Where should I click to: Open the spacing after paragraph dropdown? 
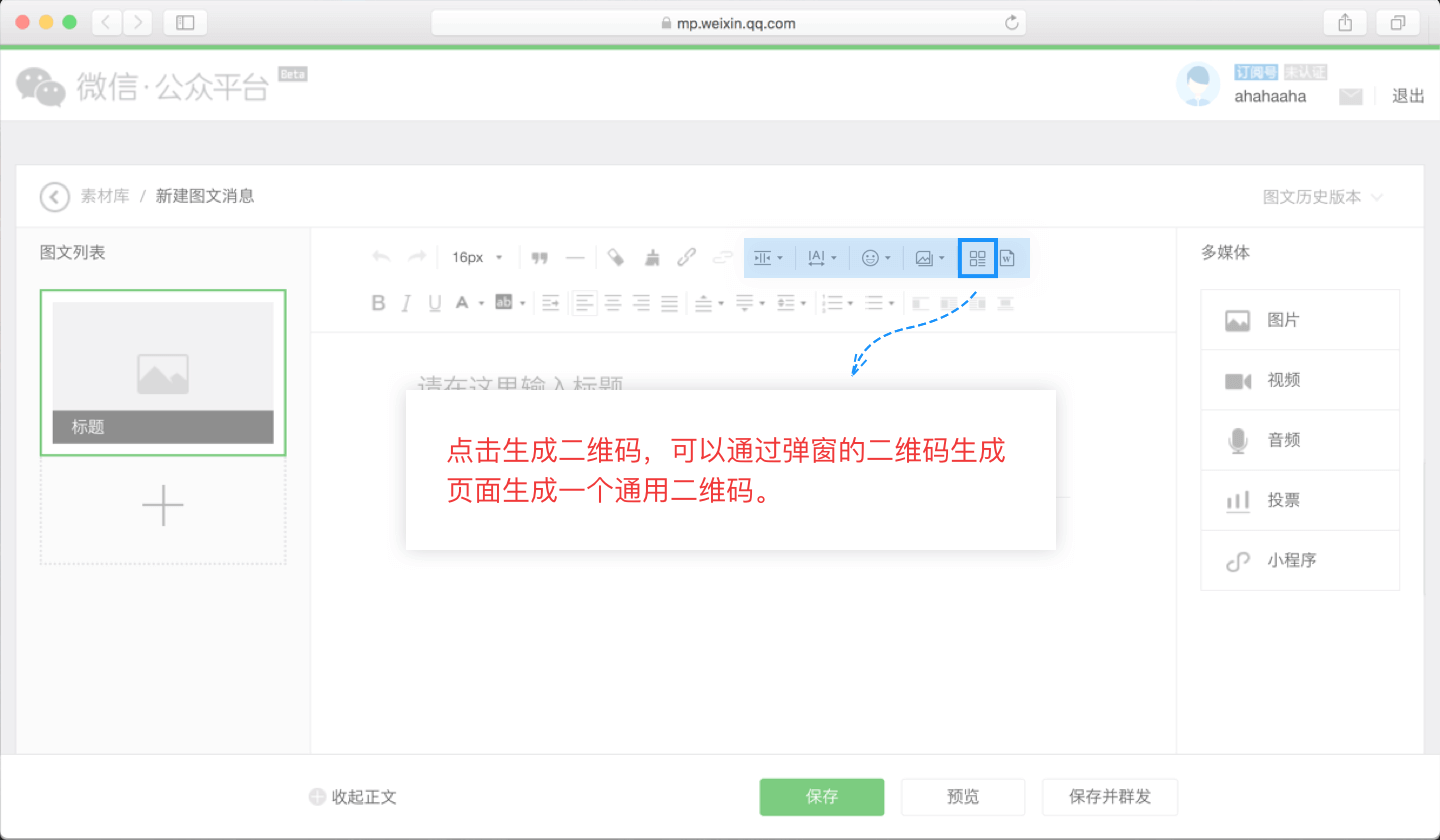pyautogui.click(x=751, y=302)
